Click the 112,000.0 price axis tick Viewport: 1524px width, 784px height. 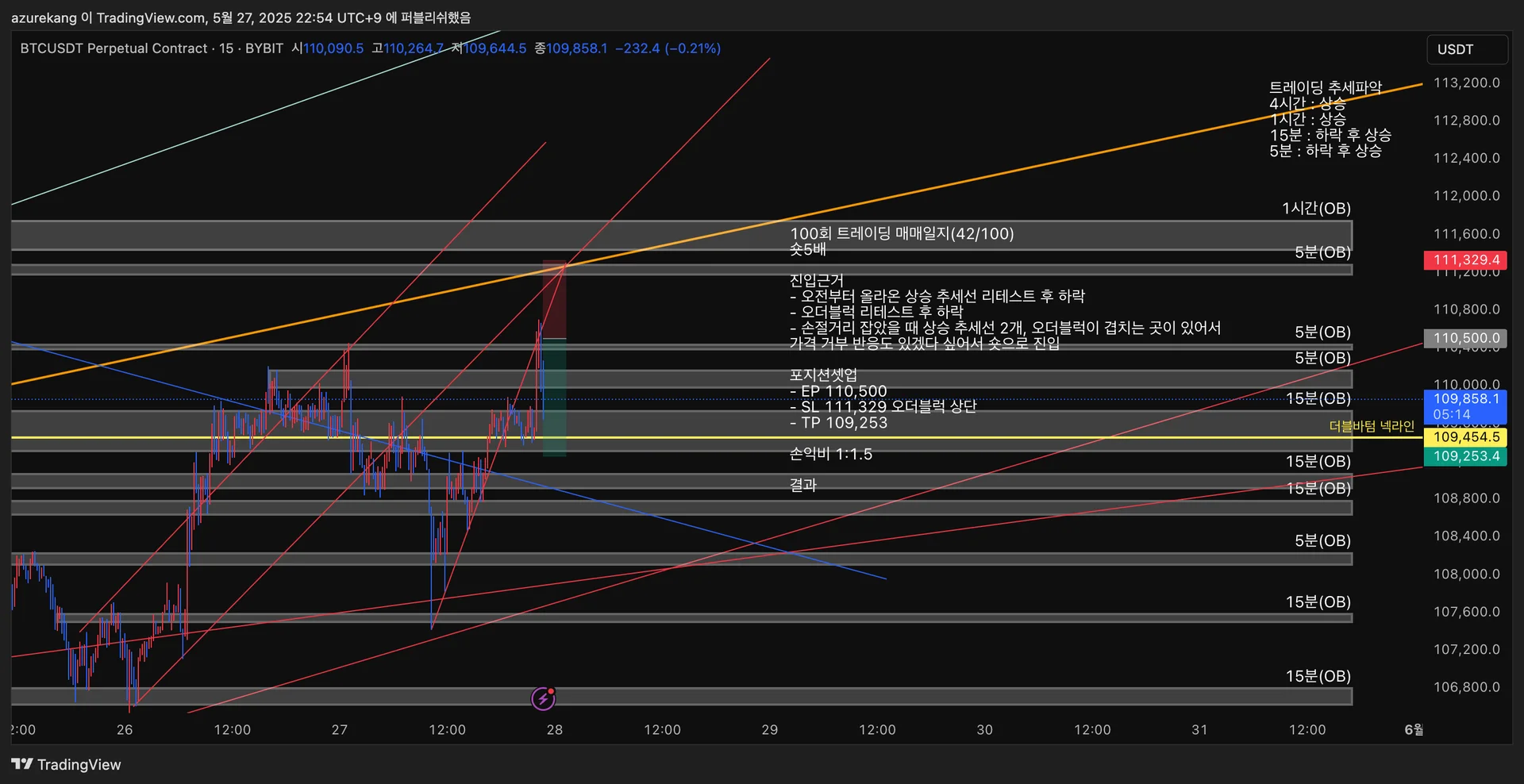point(1466,196)
